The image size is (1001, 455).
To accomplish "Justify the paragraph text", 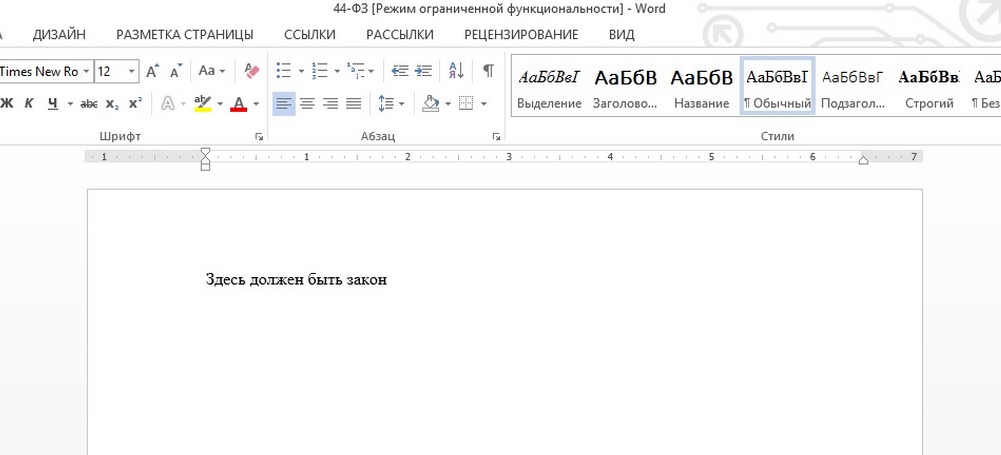I will [x=353, y=103].
